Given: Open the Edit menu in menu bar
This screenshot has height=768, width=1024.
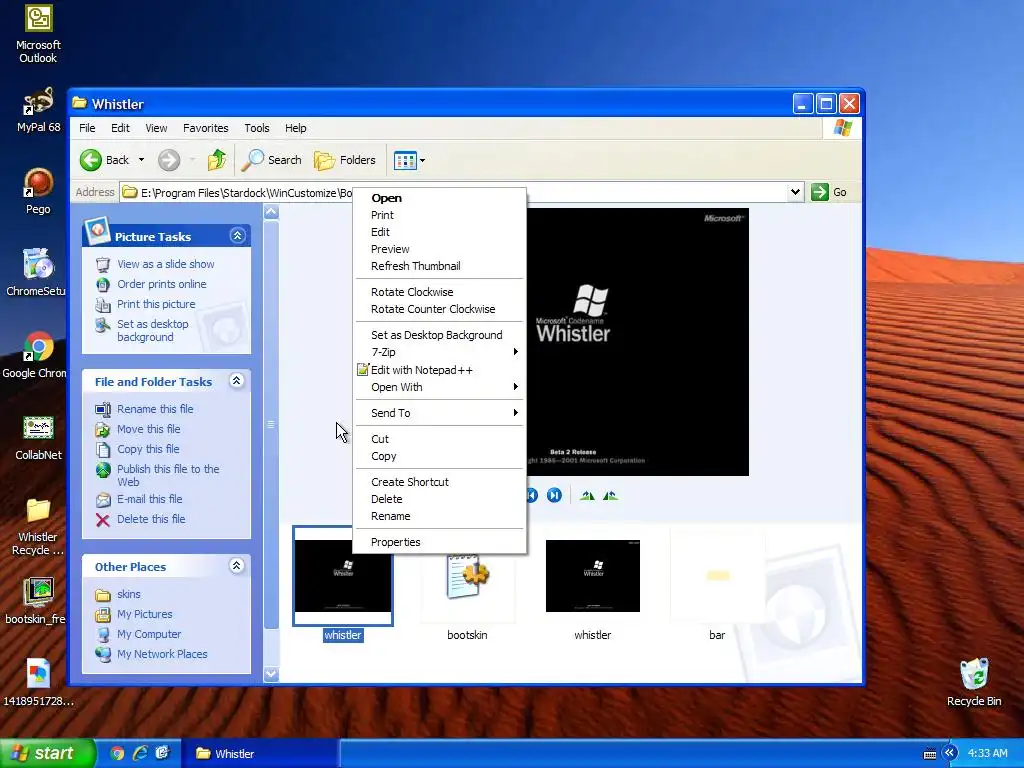Looking at the screenshot, I should (120, 128).
